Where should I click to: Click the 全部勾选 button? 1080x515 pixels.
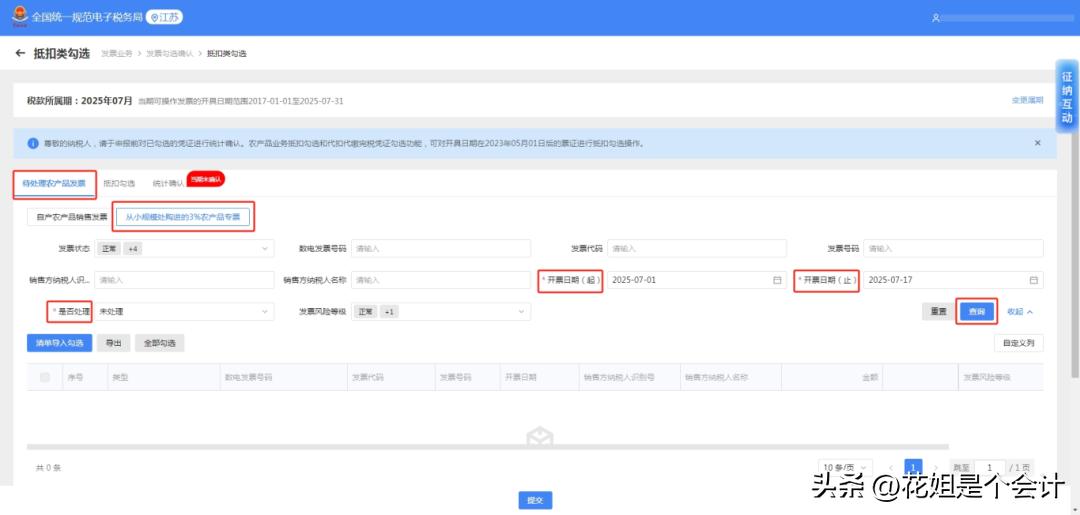click(159, 343)
